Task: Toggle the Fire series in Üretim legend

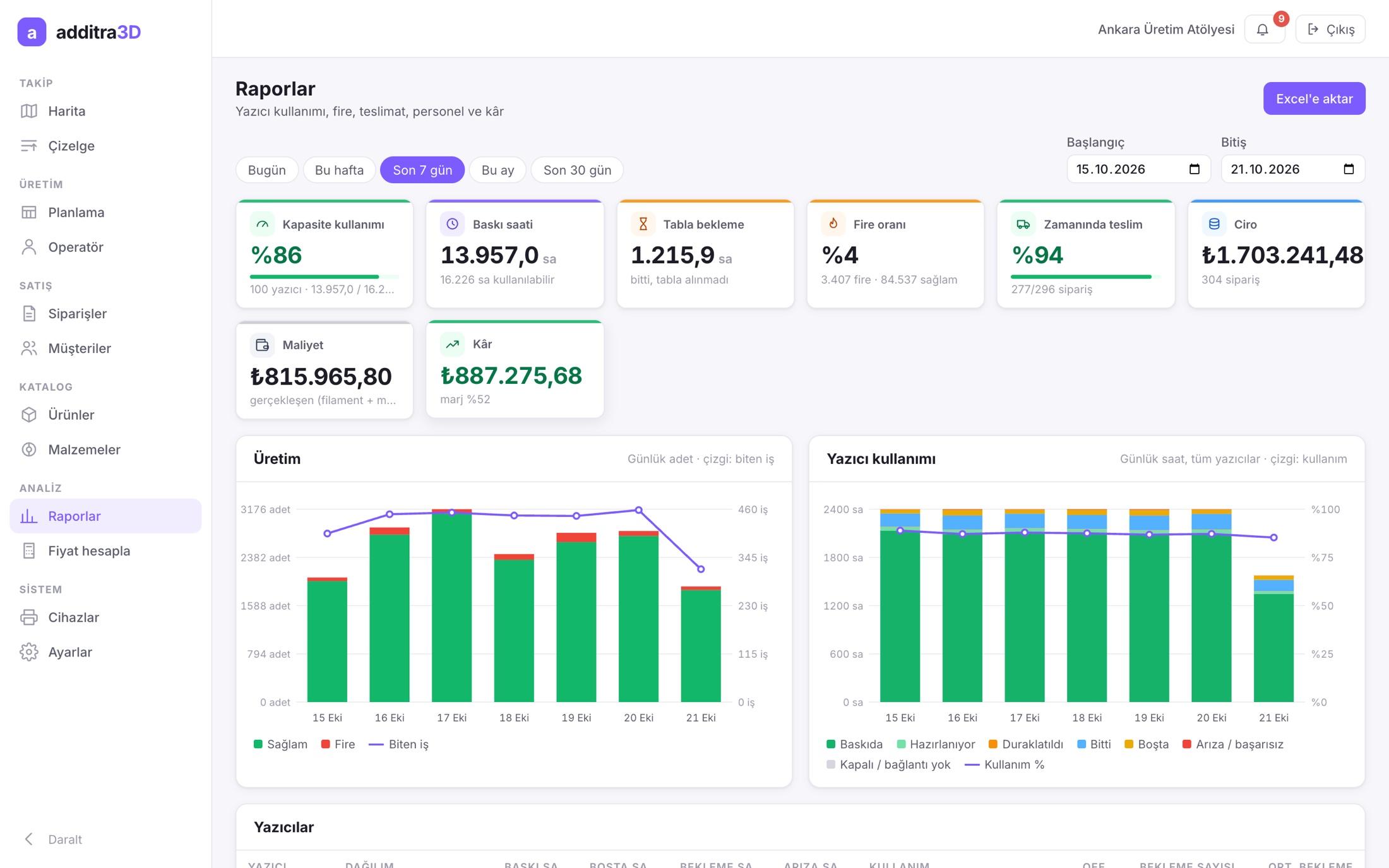Action: pos(338,744)
